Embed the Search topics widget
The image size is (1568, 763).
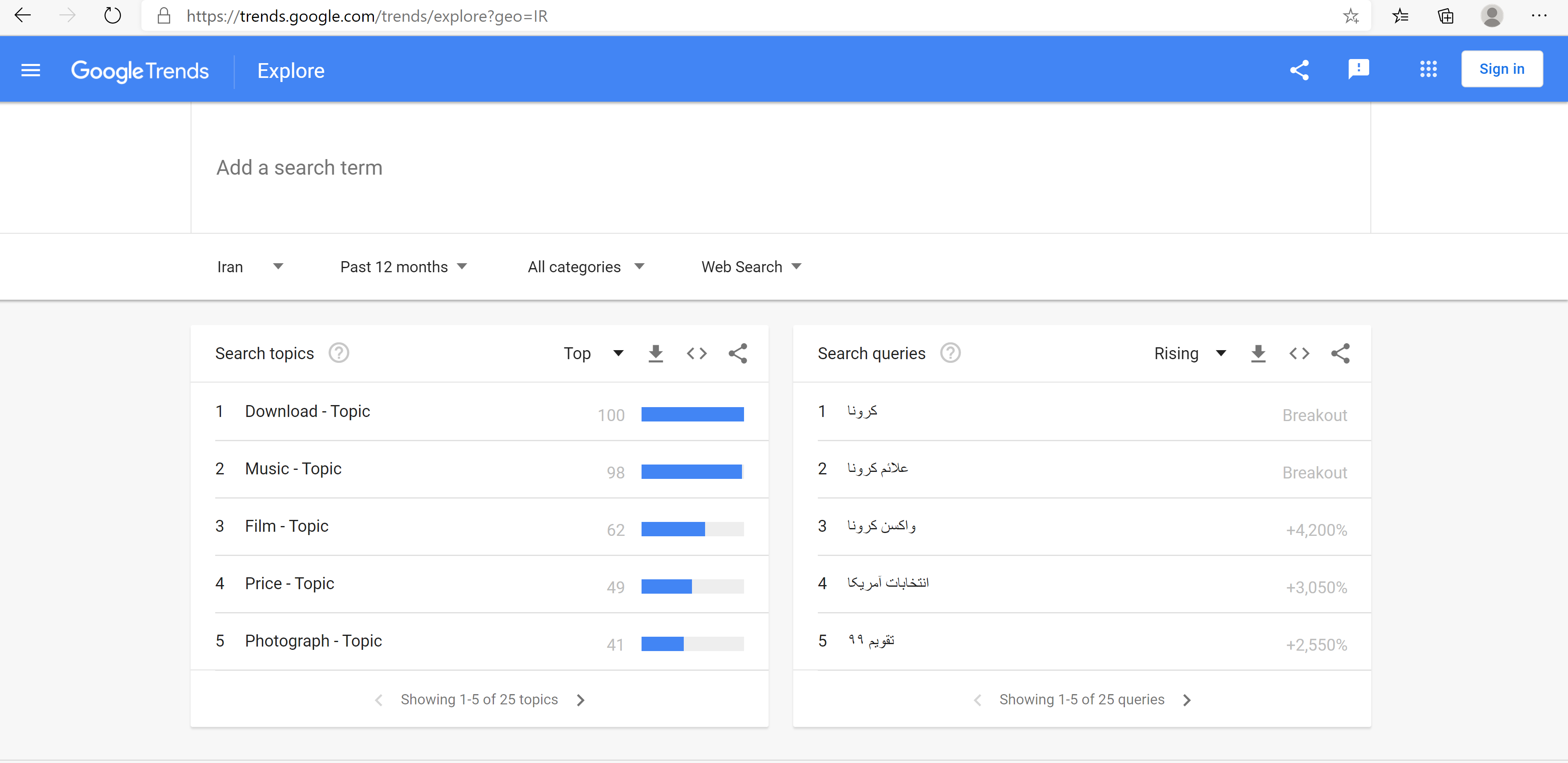click(696, 353)
